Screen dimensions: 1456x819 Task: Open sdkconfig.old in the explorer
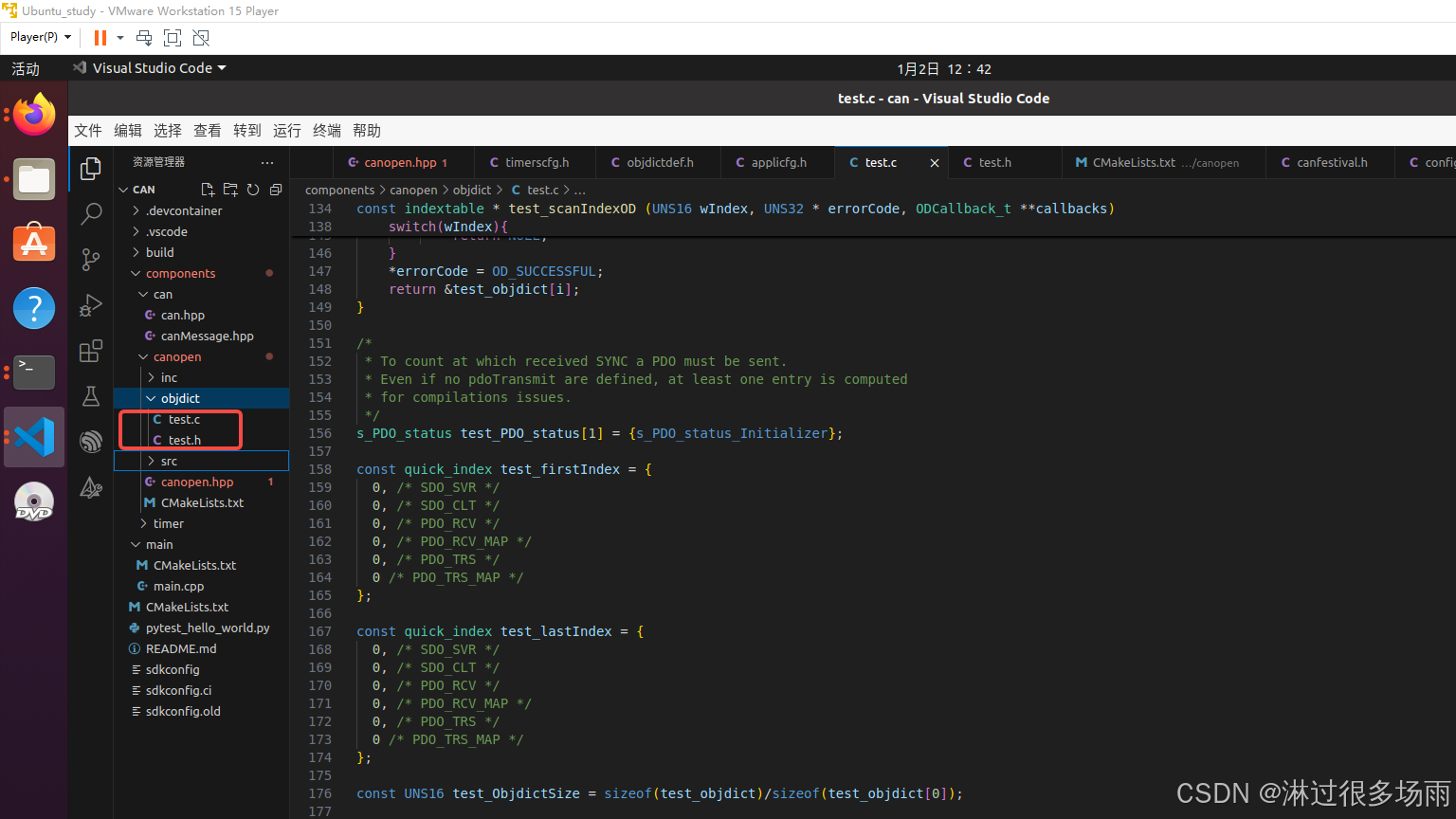(201, 711)
